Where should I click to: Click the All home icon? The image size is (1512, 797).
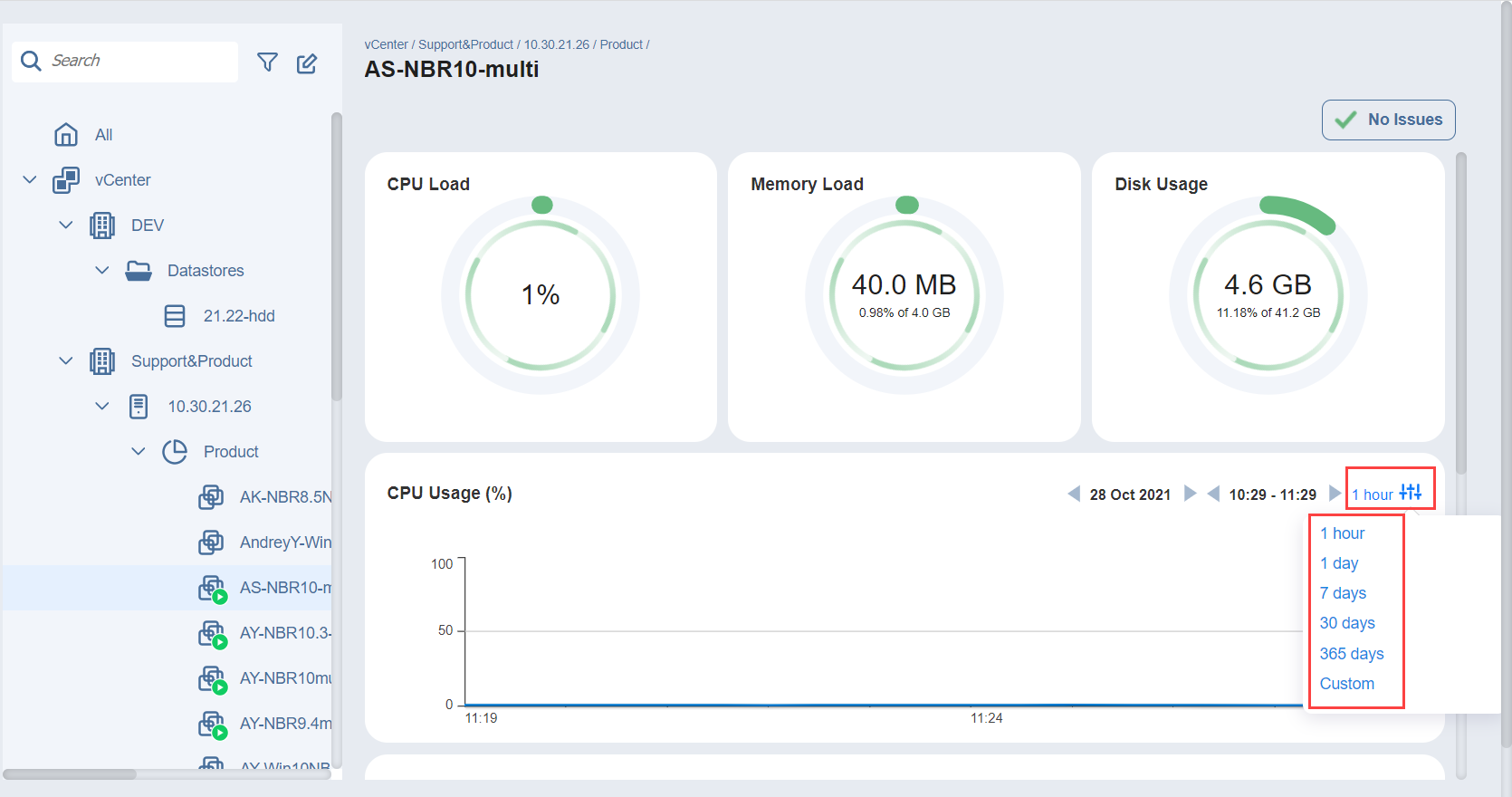(66, 135)
